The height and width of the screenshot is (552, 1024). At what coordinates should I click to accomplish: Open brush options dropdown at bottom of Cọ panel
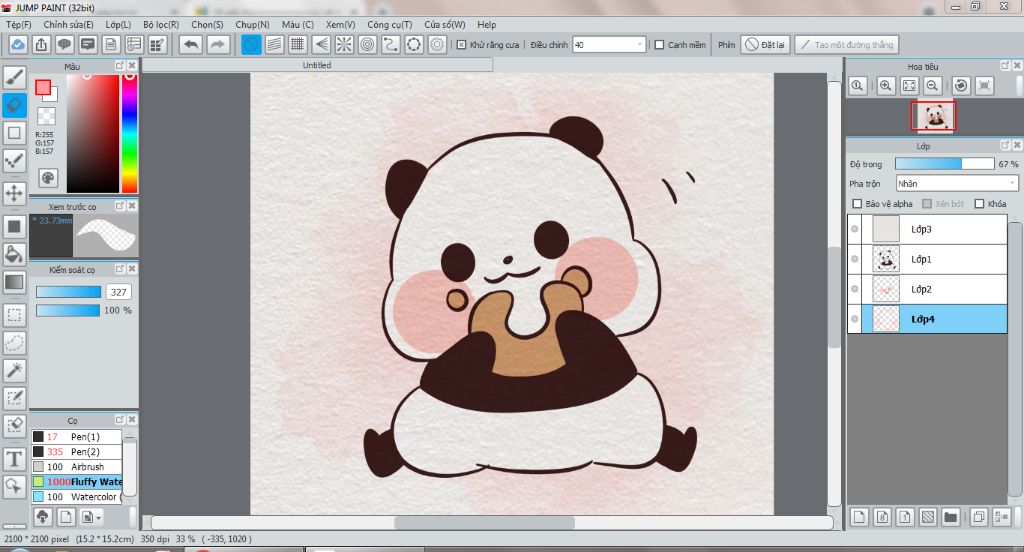point(90,517)
